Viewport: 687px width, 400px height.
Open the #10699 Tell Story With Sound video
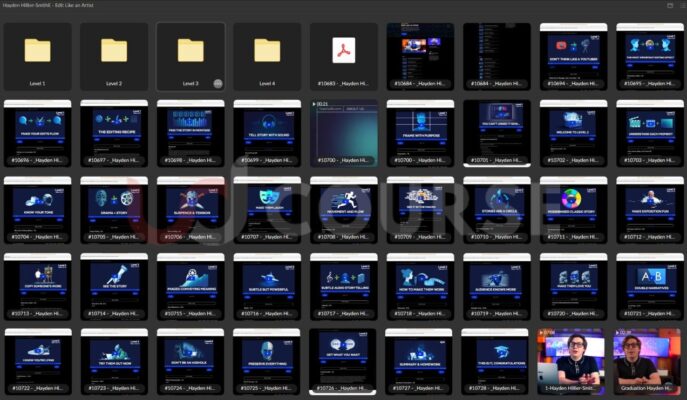(266, 128)
